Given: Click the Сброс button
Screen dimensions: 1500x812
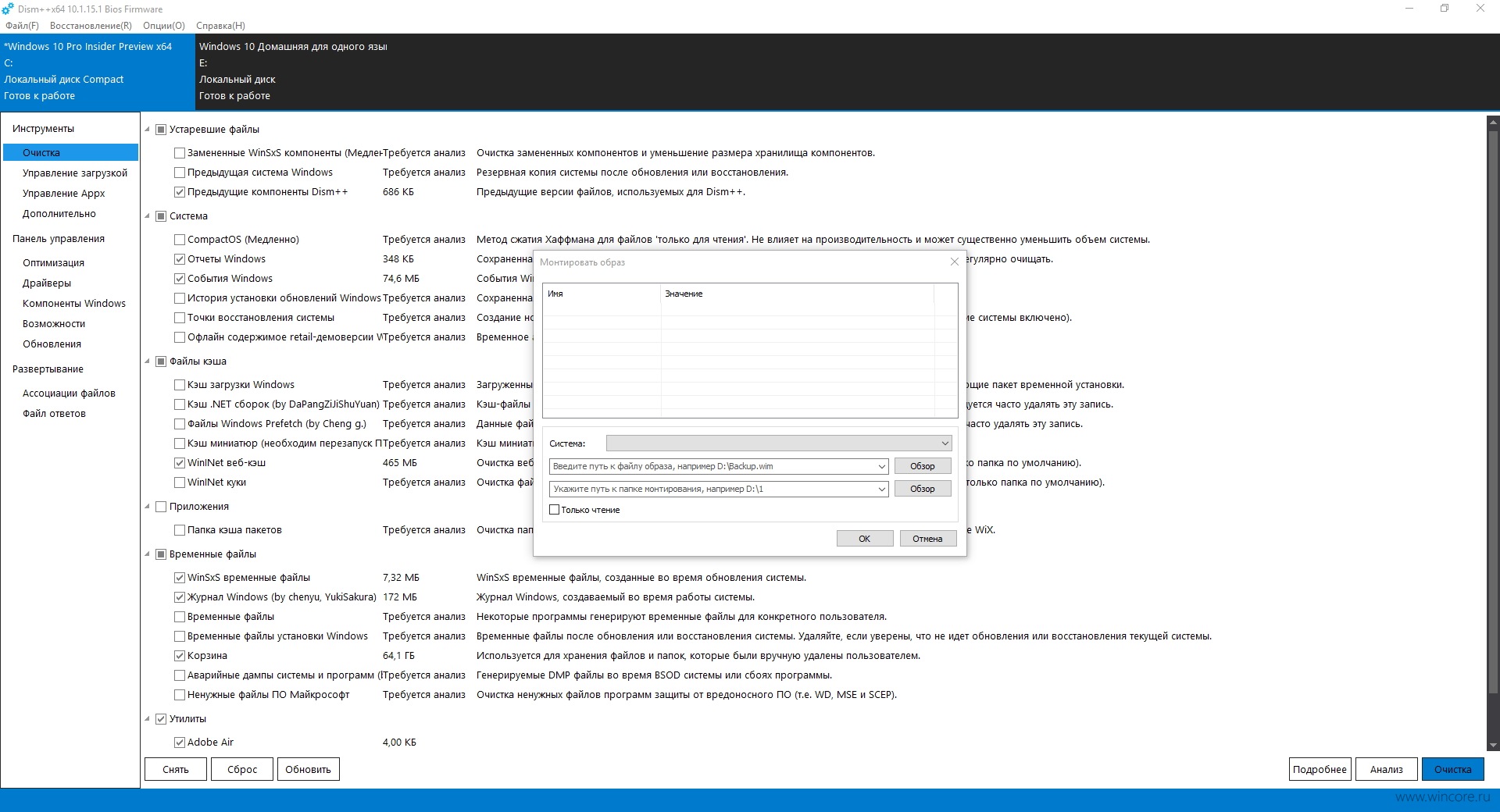Looking at the screenshot, I should [242, 769].
